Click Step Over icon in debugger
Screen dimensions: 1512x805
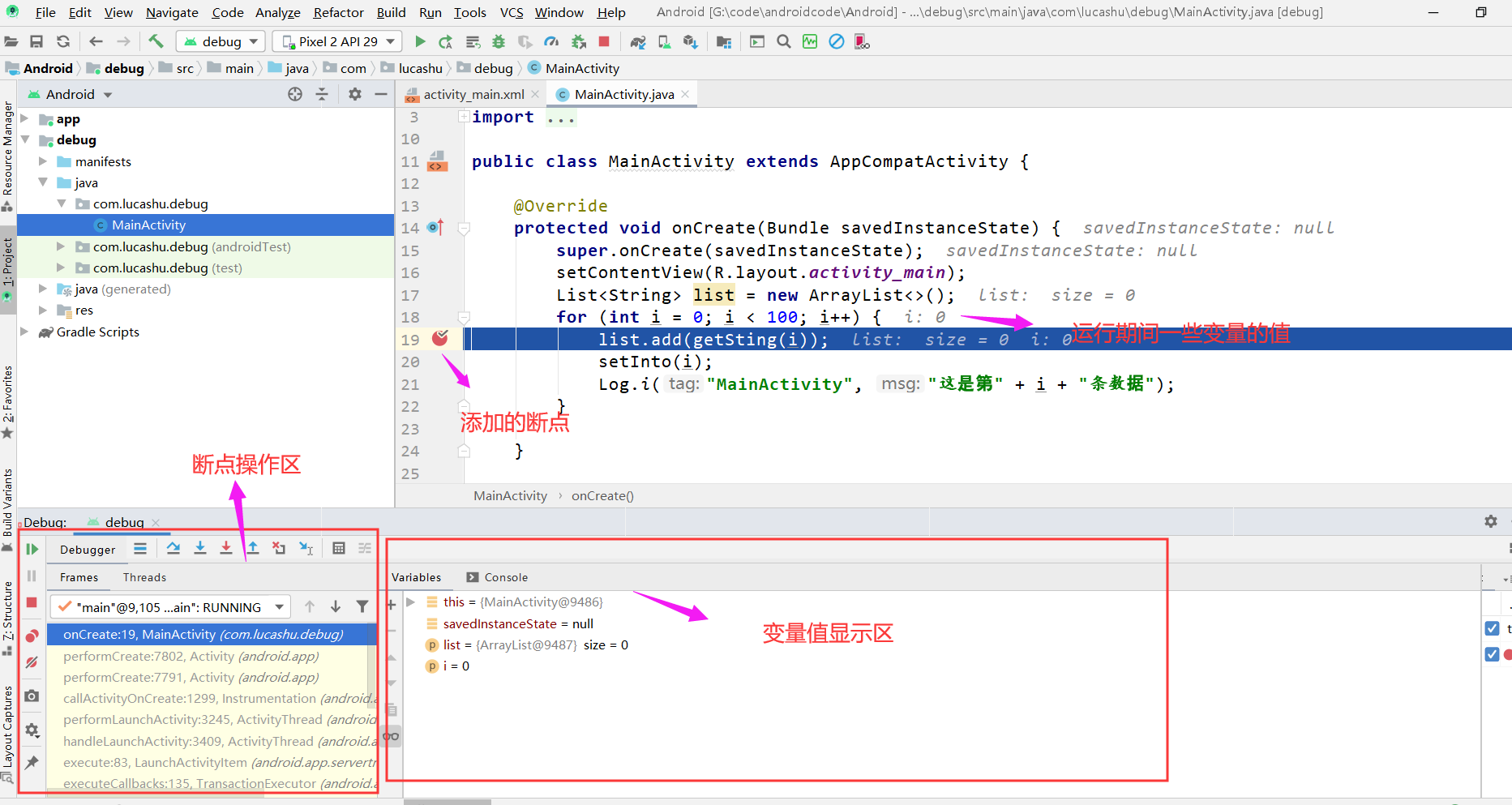coord(173,549)
